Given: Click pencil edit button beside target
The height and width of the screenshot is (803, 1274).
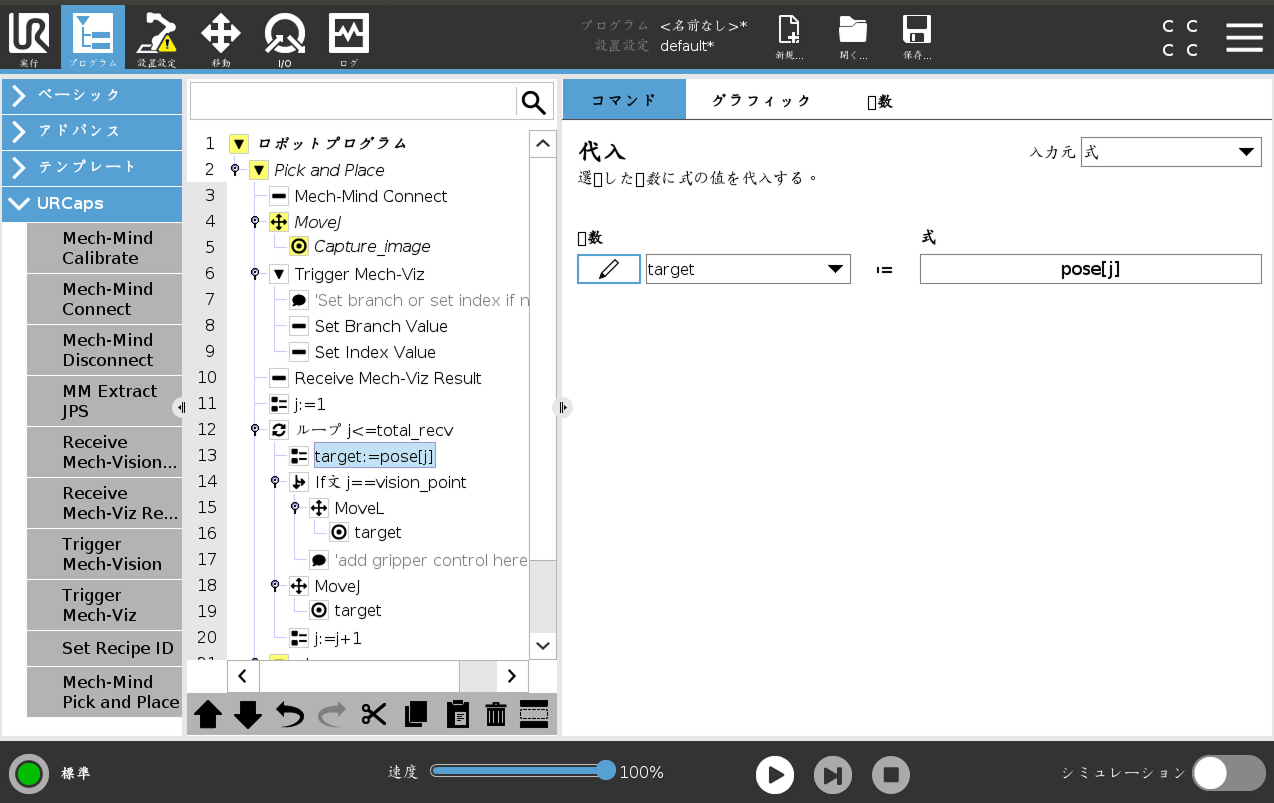Looking at the screenshot, I should 608,269.
